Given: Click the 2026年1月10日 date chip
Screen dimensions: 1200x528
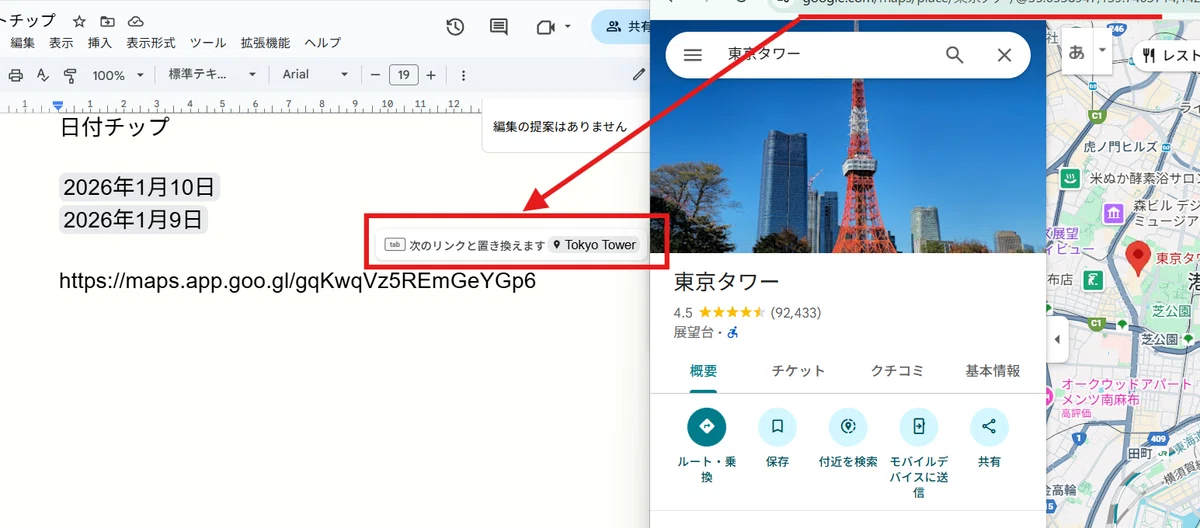Looking at the screenshot, I should pyautogui.click(x=139, y=187).
